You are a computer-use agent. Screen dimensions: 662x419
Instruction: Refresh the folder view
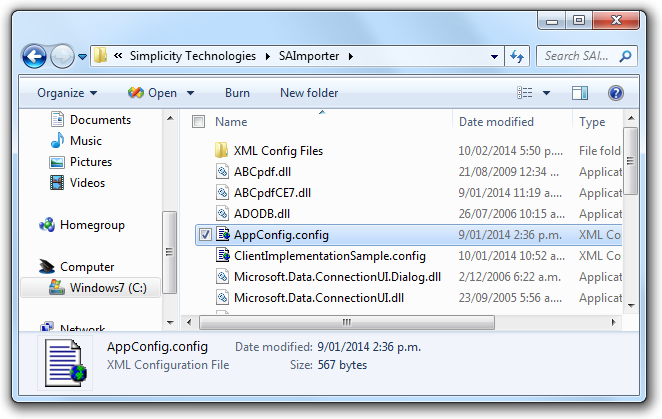[517, 56]
